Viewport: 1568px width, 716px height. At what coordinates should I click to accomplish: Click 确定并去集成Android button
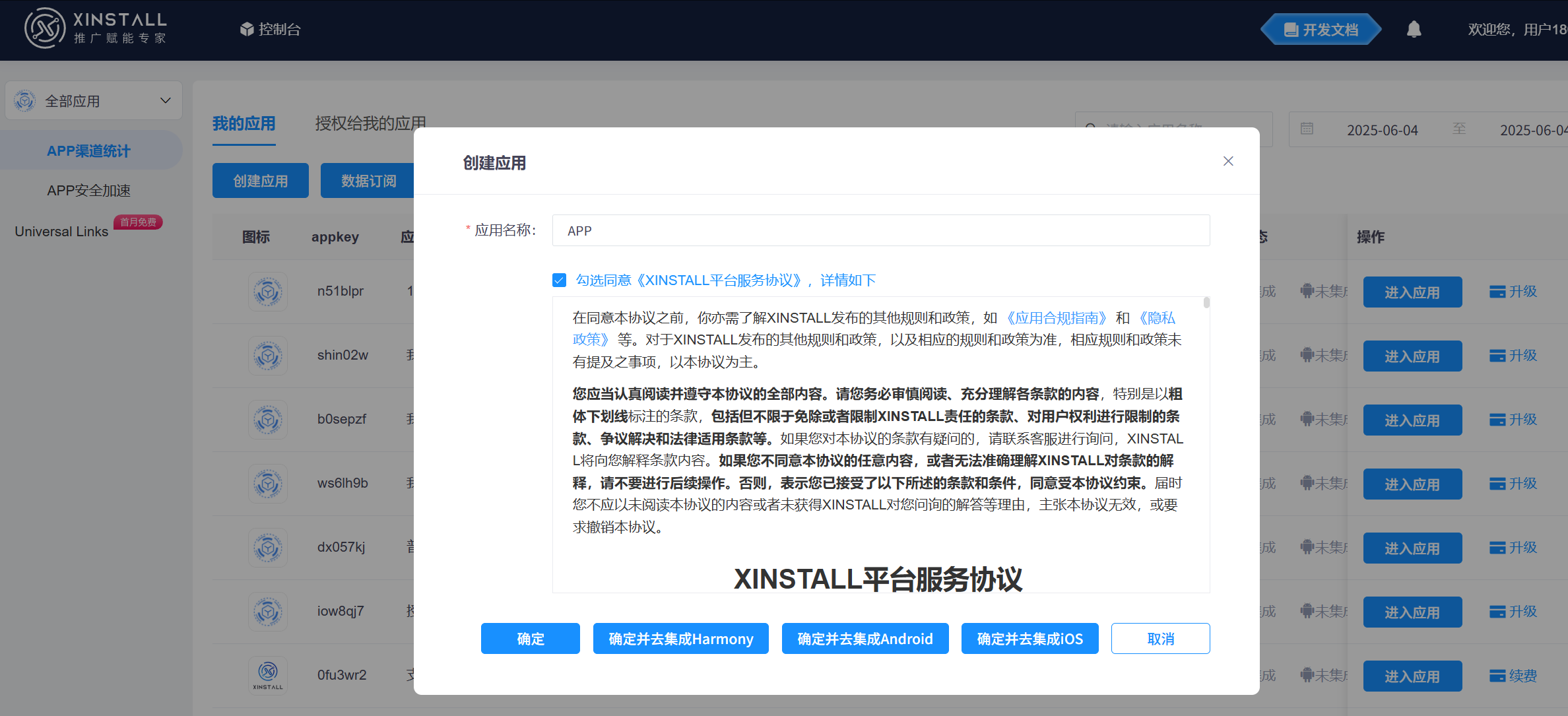tap(865, 639)
